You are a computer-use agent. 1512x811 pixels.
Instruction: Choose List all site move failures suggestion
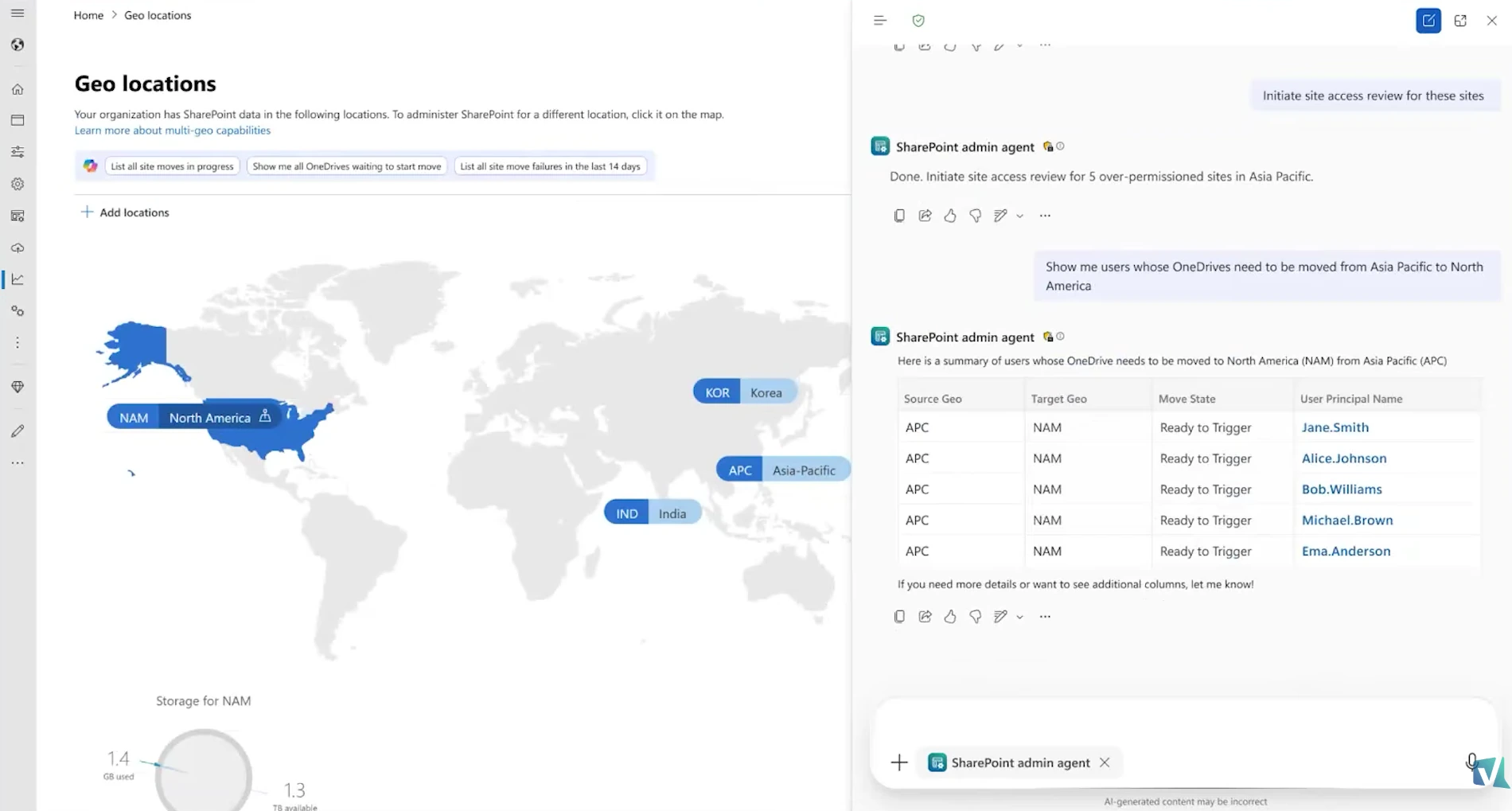[550, 166]
